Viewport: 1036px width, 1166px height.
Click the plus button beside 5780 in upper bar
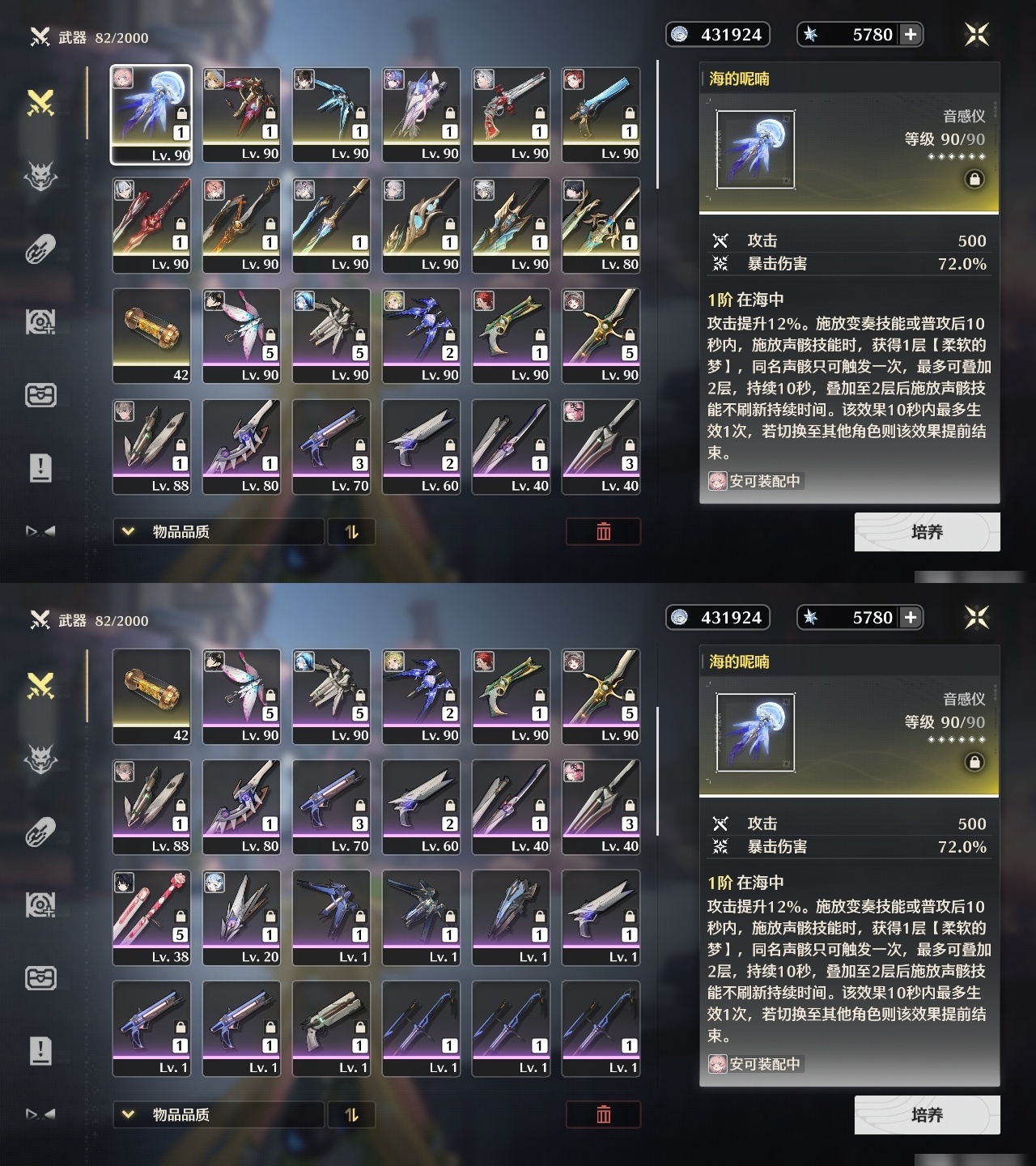(x=911, y=34)
